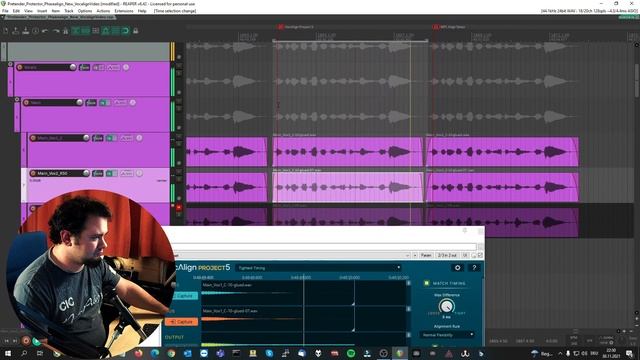640x360 pixels.
Task: Click the UI button in FX window
Action: [465, 256]
